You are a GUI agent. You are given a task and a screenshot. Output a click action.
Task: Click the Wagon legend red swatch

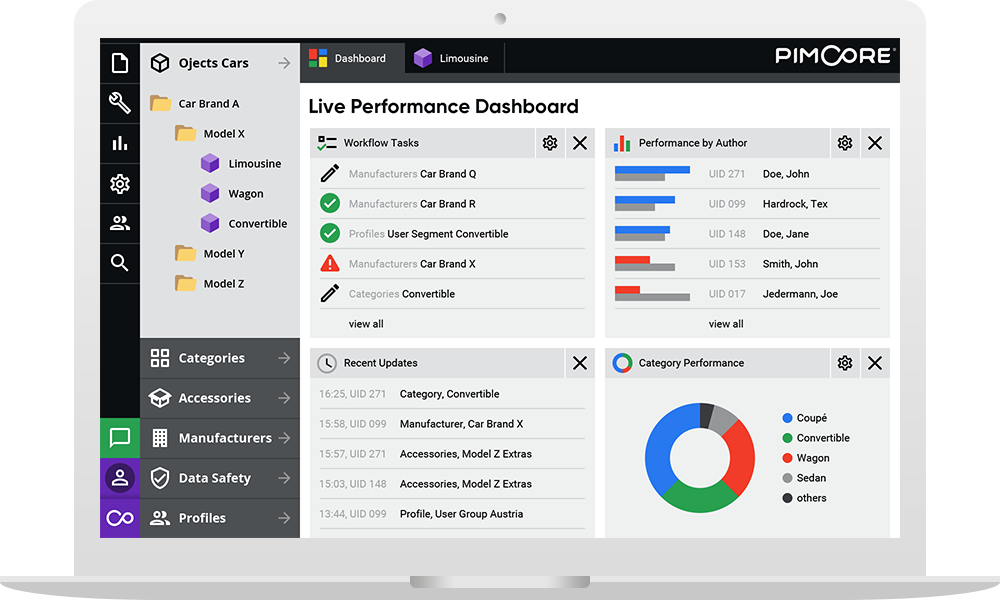pos(787,458)
